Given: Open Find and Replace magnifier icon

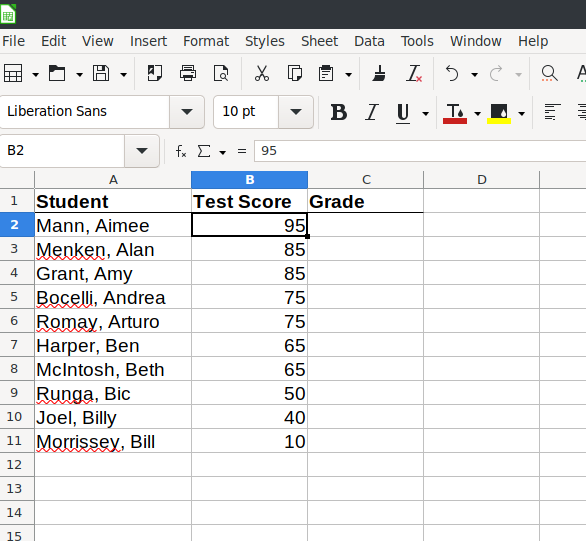Looking at the screenshot, I should point(549,73).
